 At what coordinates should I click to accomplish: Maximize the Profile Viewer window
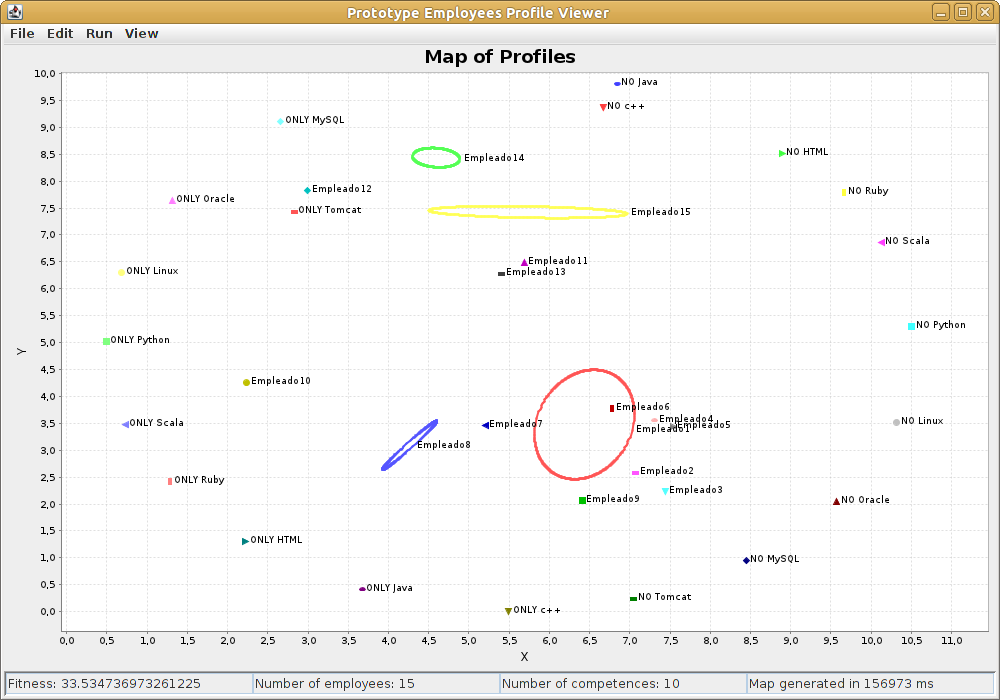coord(962,12)
